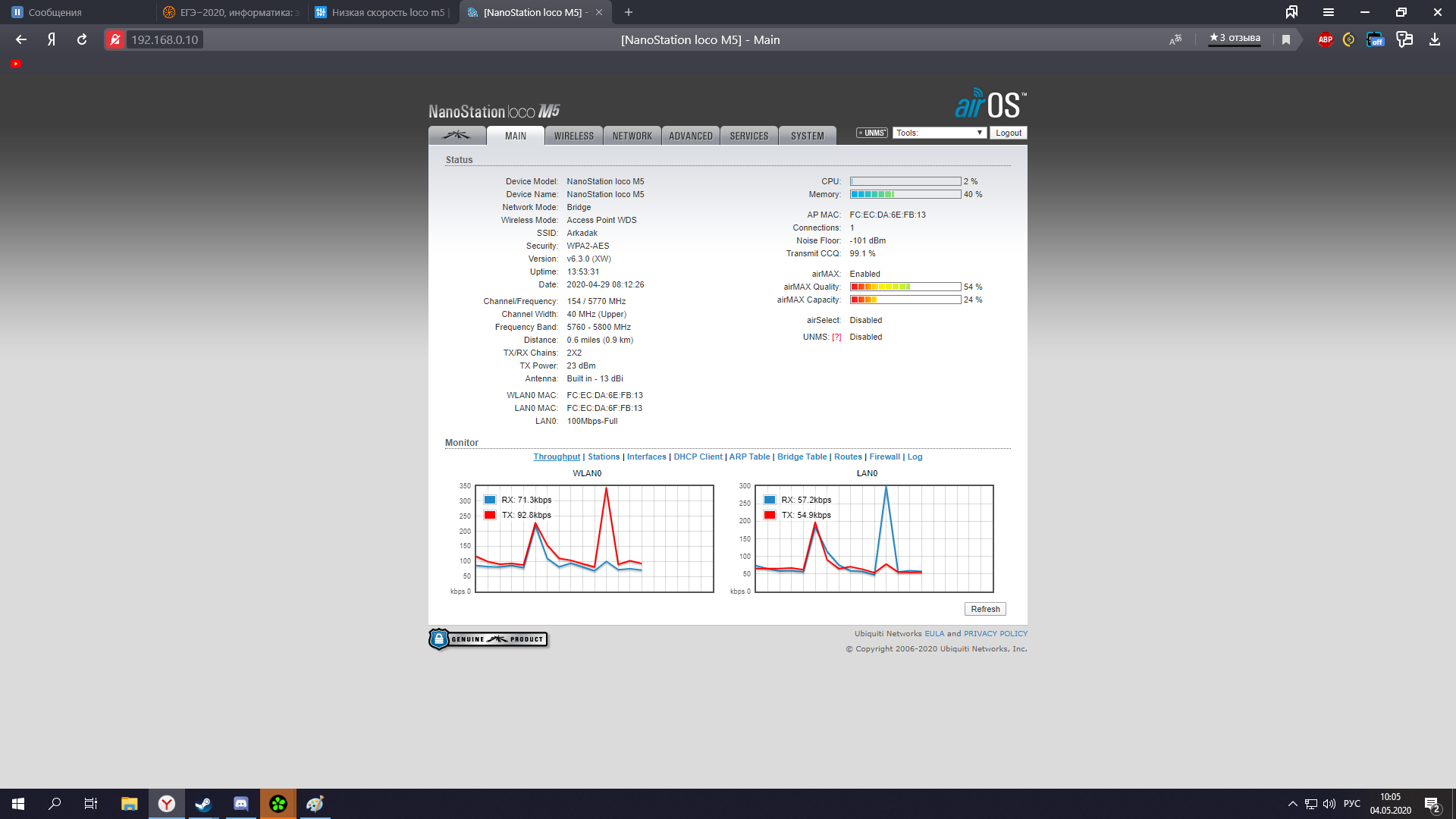Open the SERVICES tab
Screen dimensions: 1456x819
[x=748, y=136]
